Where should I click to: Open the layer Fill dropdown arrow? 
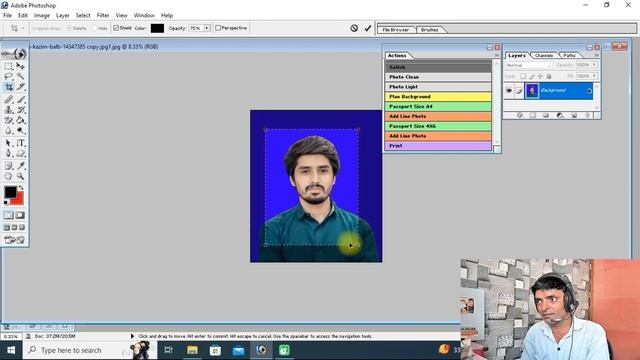point(594,76)
